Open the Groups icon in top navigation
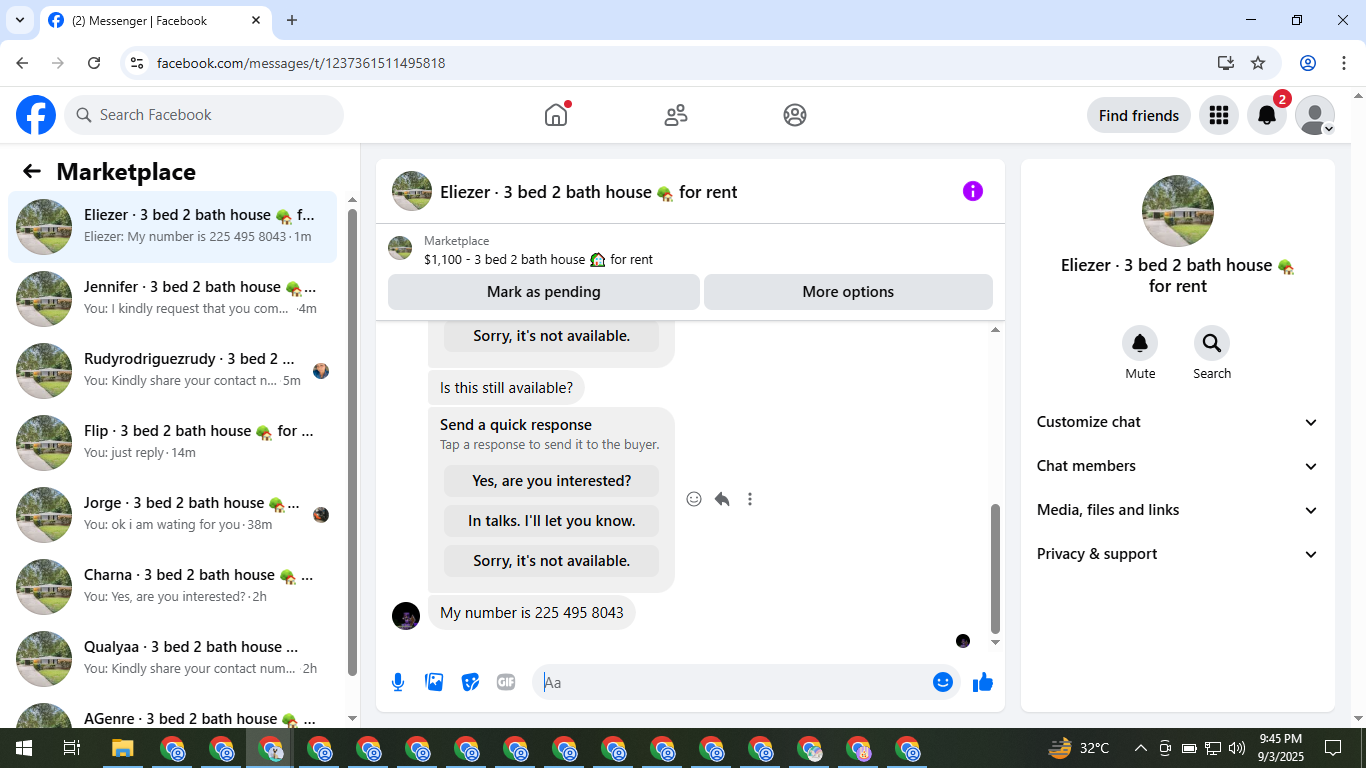1366x768 pixels. click(795, 115)
